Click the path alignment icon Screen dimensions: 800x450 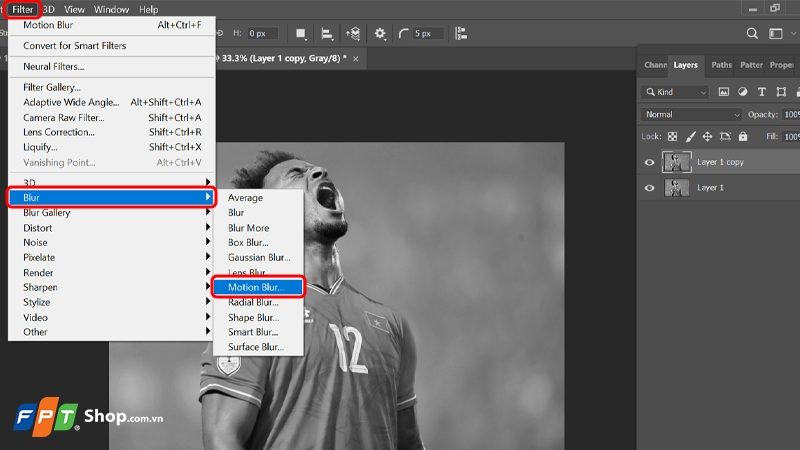327,33
